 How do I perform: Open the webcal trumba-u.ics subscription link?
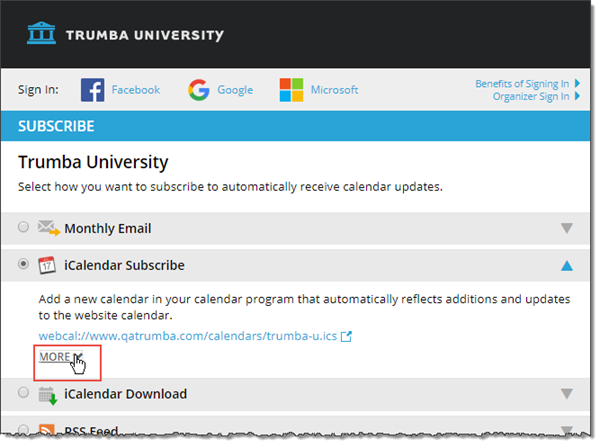[188, 336]
